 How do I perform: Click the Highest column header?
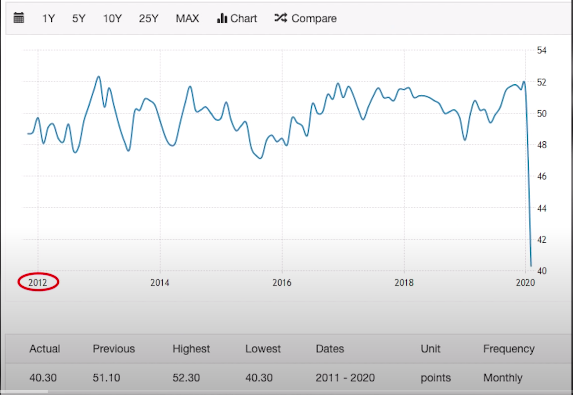point(191,349)
